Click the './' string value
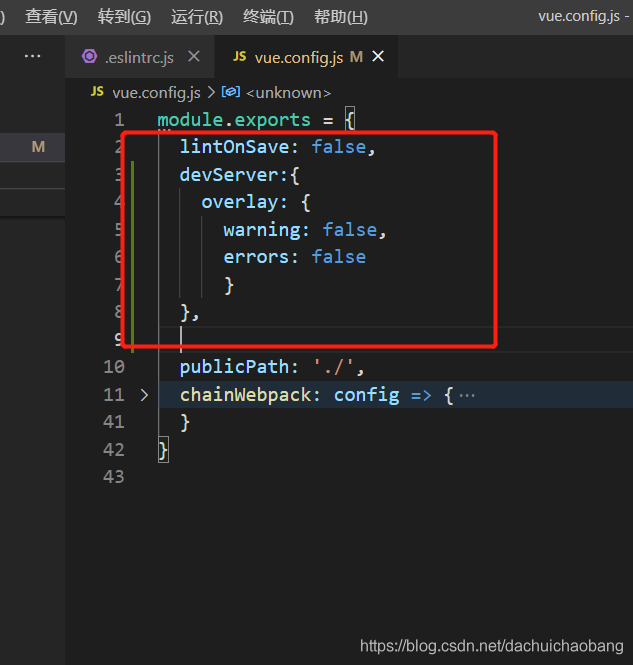This screenshot has width=633, height=665. [333, 367]
